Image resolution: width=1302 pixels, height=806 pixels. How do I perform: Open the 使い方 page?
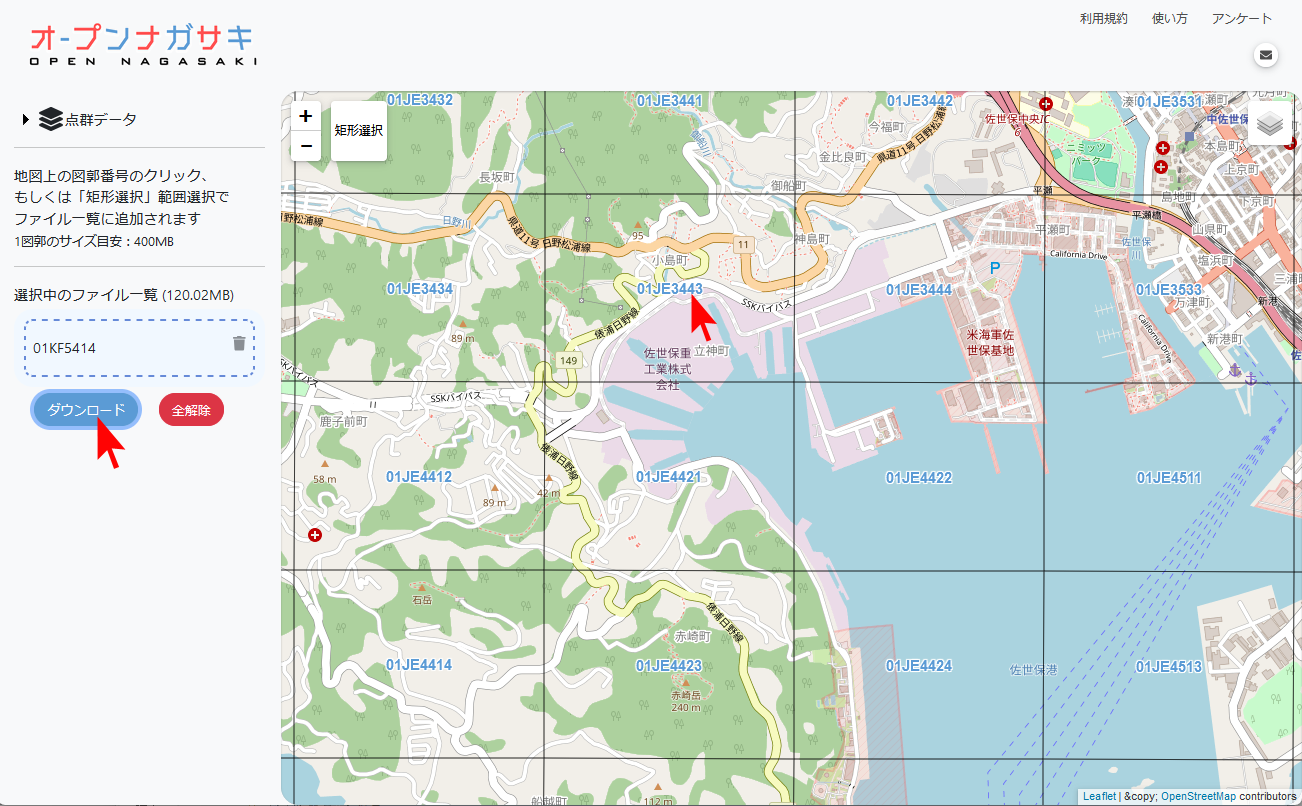(x=1169, y=19)
